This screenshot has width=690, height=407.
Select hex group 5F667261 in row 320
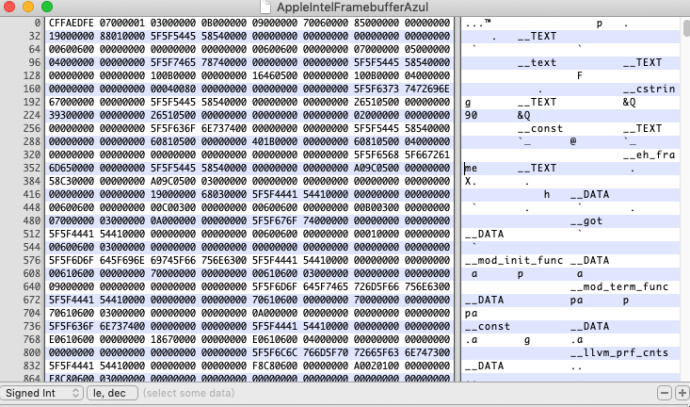(427, 155)
